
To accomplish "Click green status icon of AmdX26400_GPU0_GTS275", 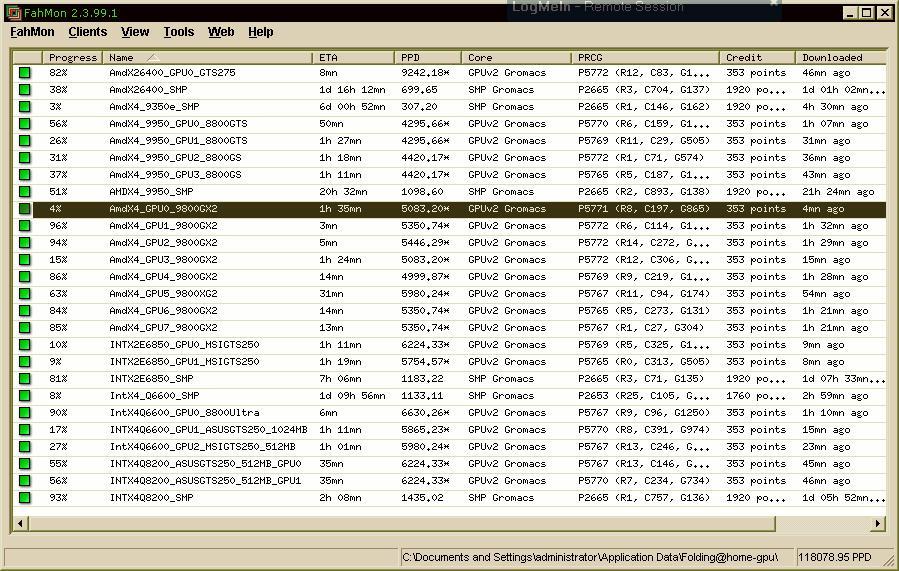I will pyautogui.click(x=25, y=73).
